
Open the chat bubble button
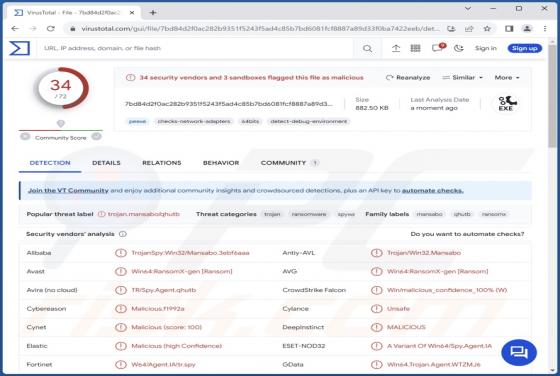click(x=519, y=353)
